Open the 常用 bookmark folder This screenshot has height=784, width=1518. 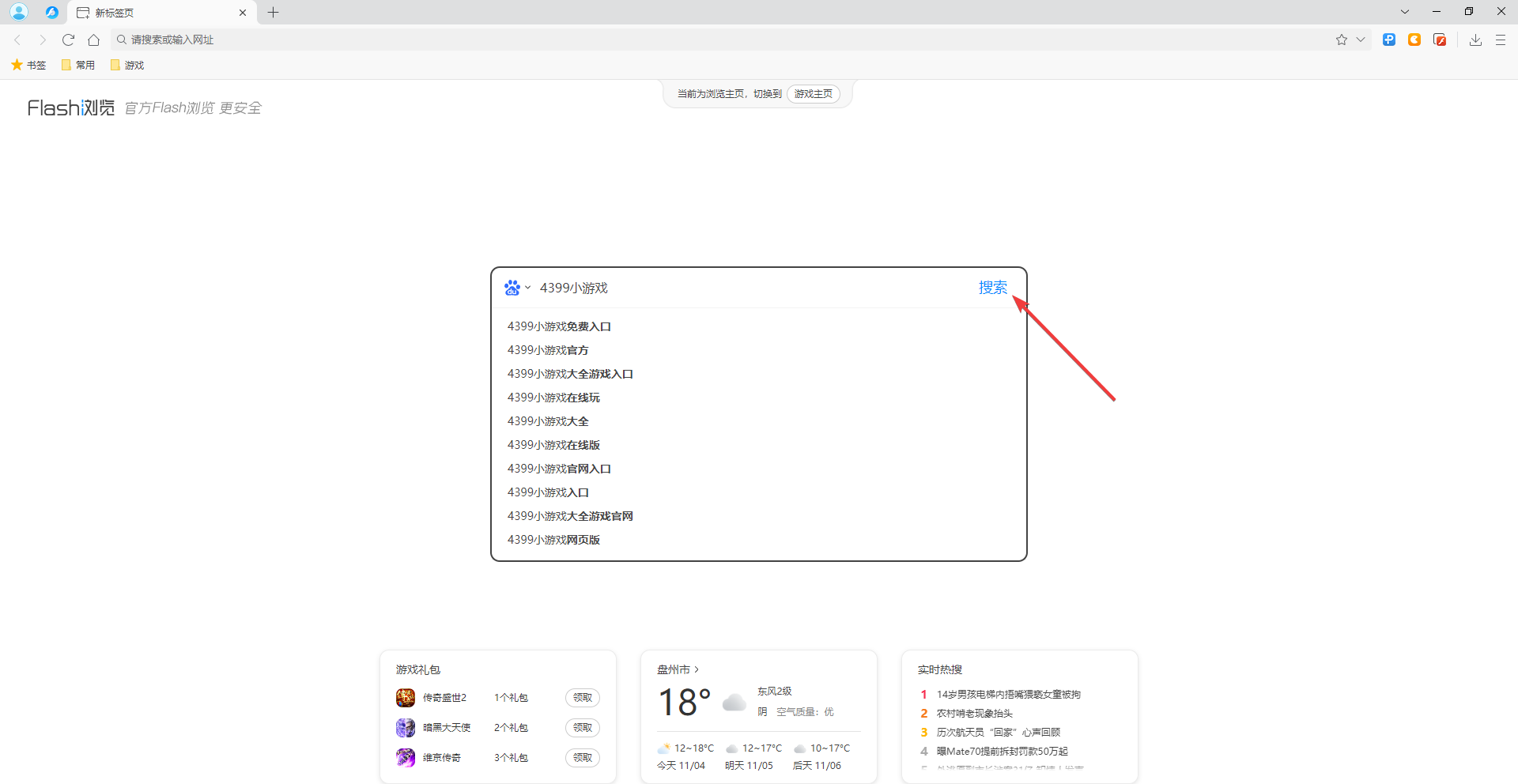coord(78,65)
